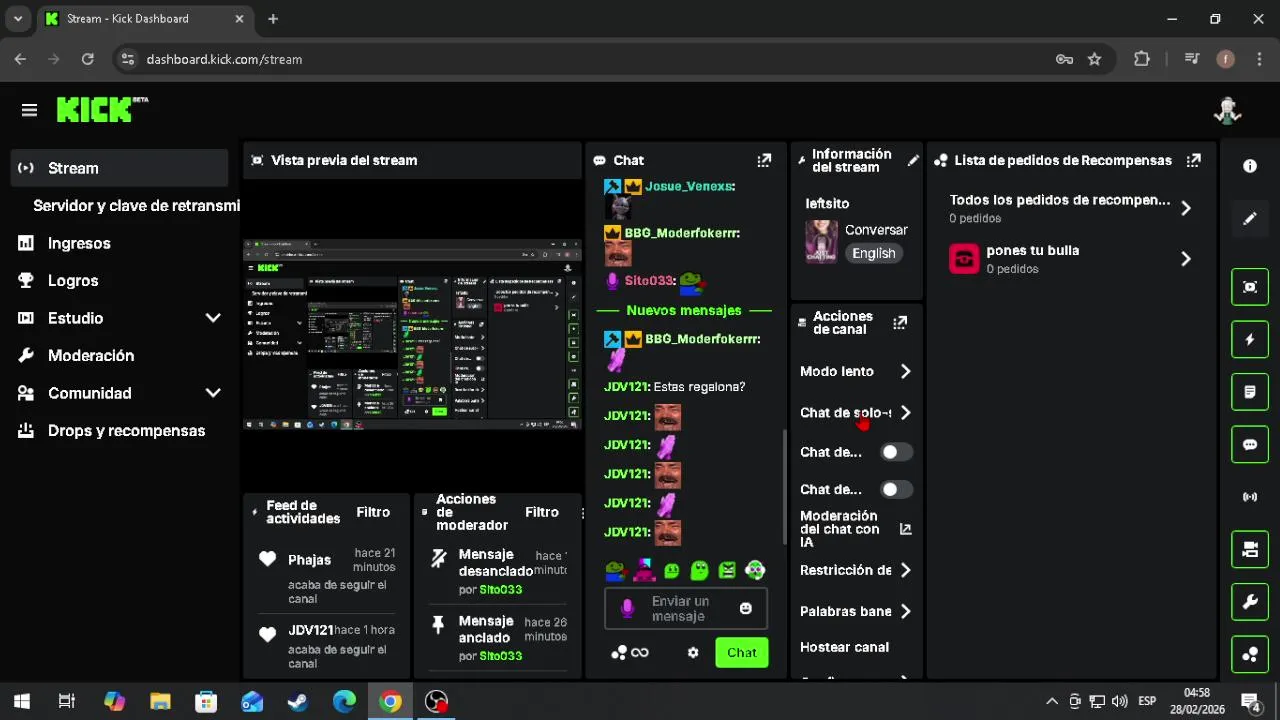Toggle the stream preview widget icon in the right sidebar
This screenshot has height=720, width=1280.
(1250, 287)
